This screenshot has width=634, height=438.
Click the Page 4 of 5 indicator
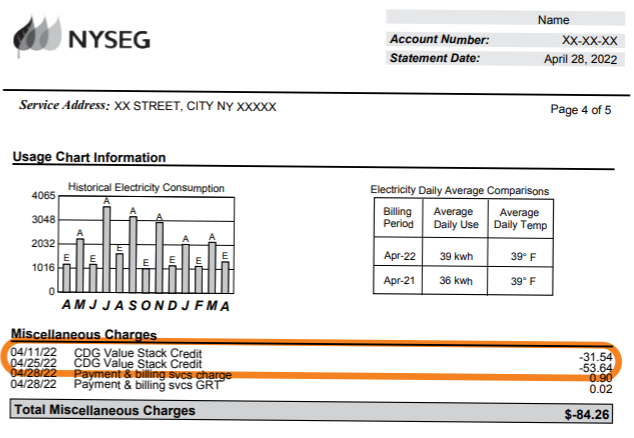click(x=581, y=109)
